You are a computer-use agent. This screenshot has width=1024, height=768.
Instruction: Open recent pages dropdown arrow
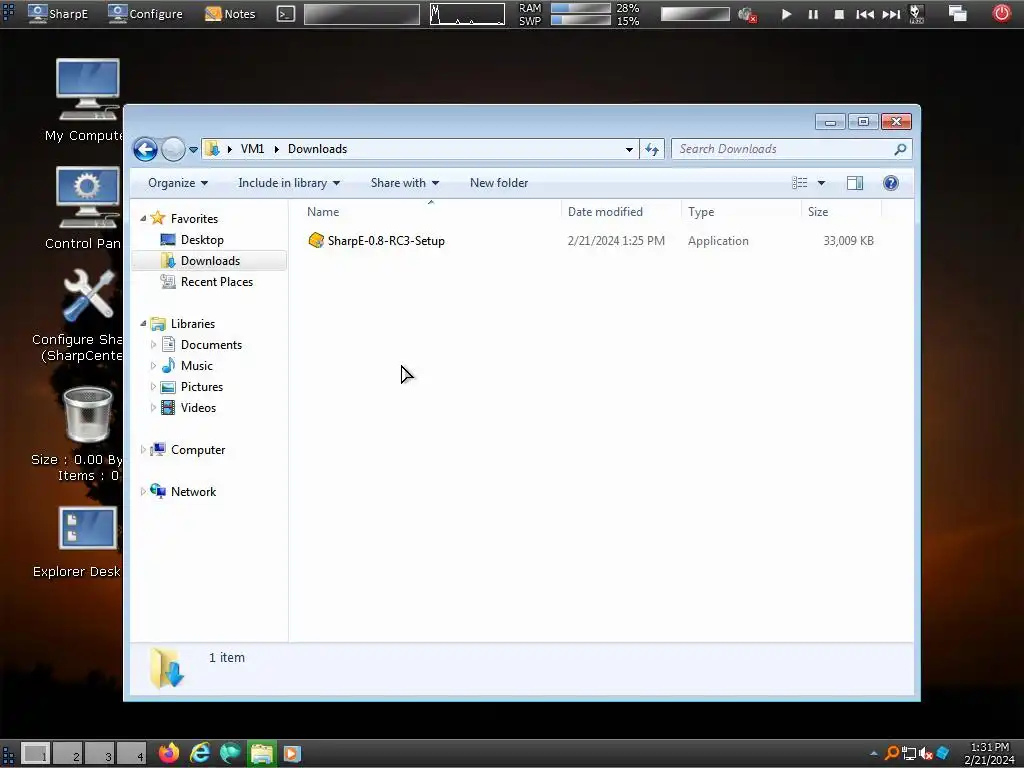pyautogui.click(x=193, y=150)
